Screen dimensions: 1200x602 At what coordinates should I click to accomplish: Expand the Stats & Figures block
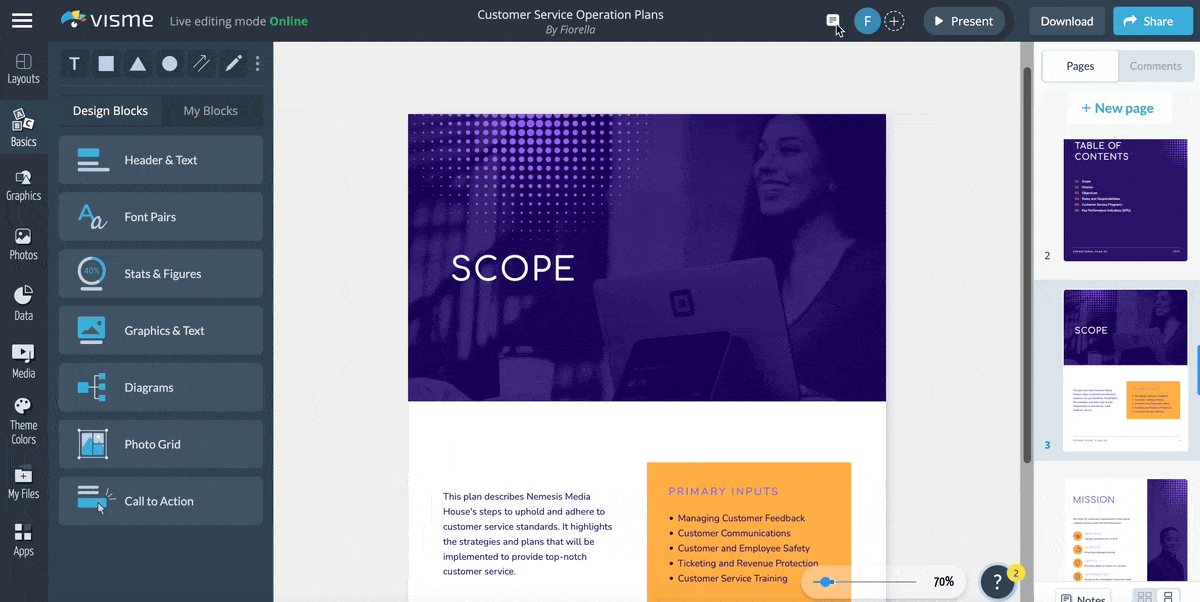161,274
